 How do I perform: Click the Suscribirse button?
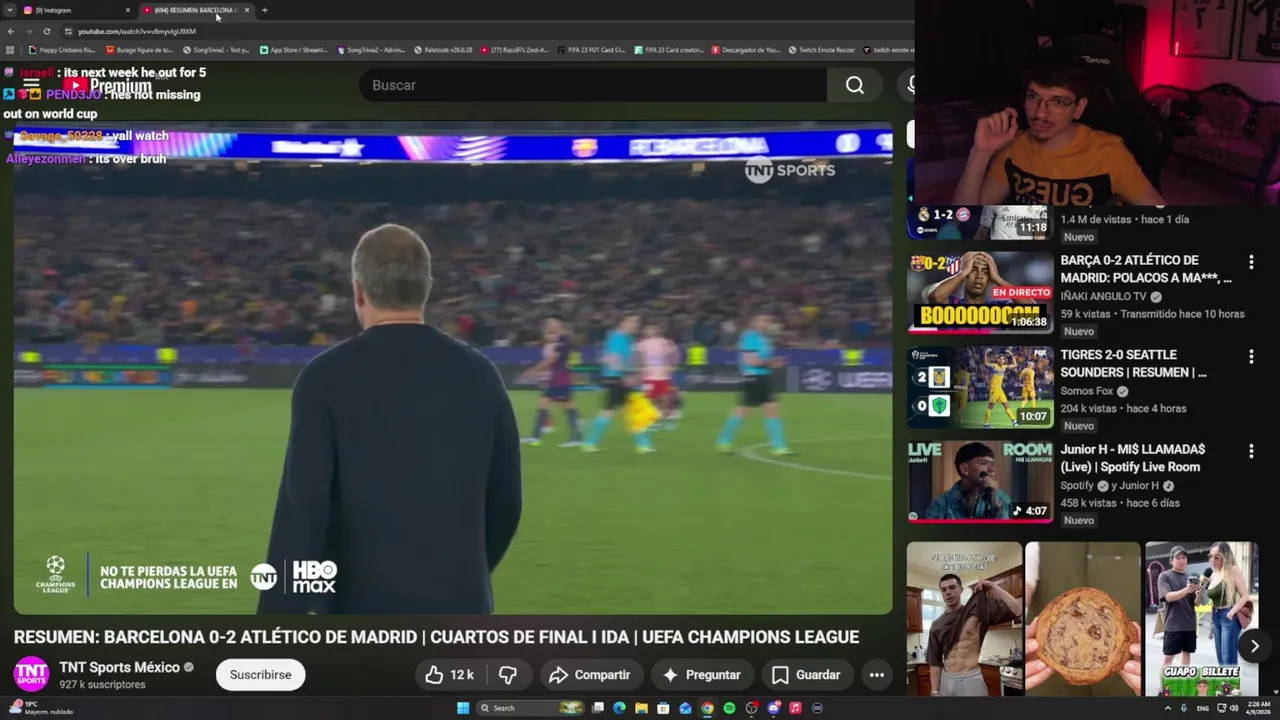point(260,675)
